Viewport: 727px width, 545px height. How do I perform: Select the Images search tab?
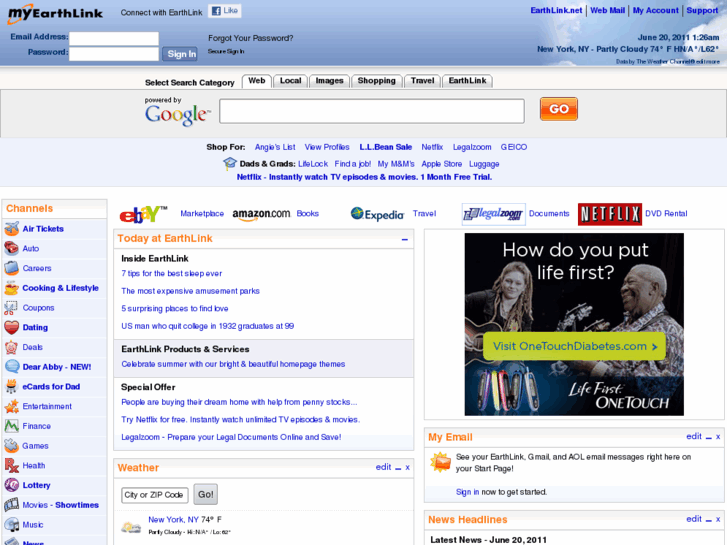(x=329, y=81)
